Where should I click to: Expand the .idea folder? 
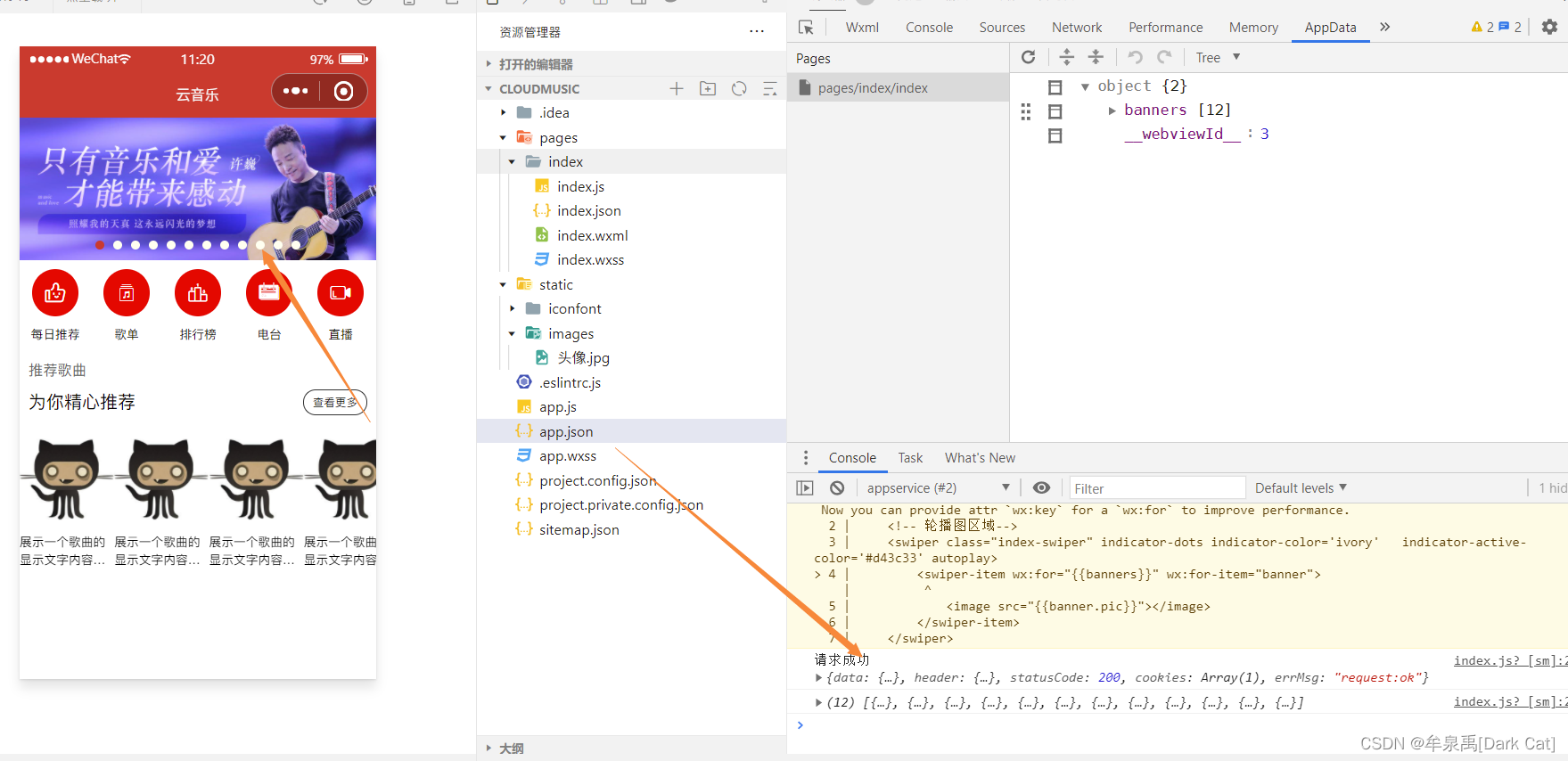(x=504, y=112)
